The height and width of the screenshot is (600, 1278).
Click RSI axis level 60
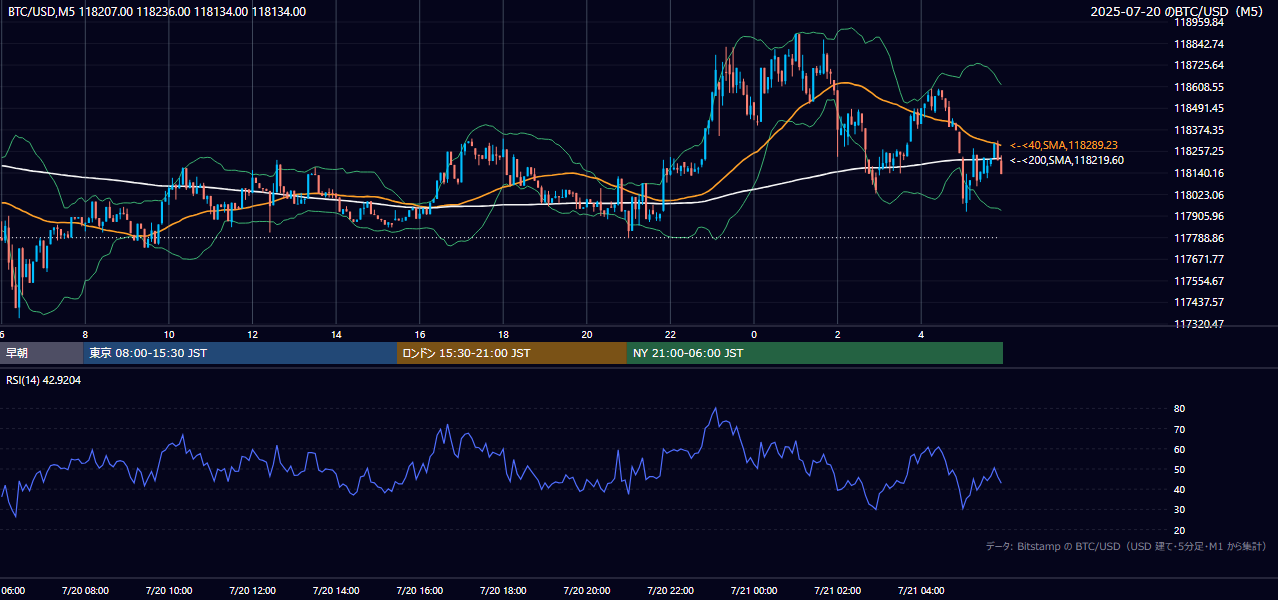click(x=1180, y=449)
